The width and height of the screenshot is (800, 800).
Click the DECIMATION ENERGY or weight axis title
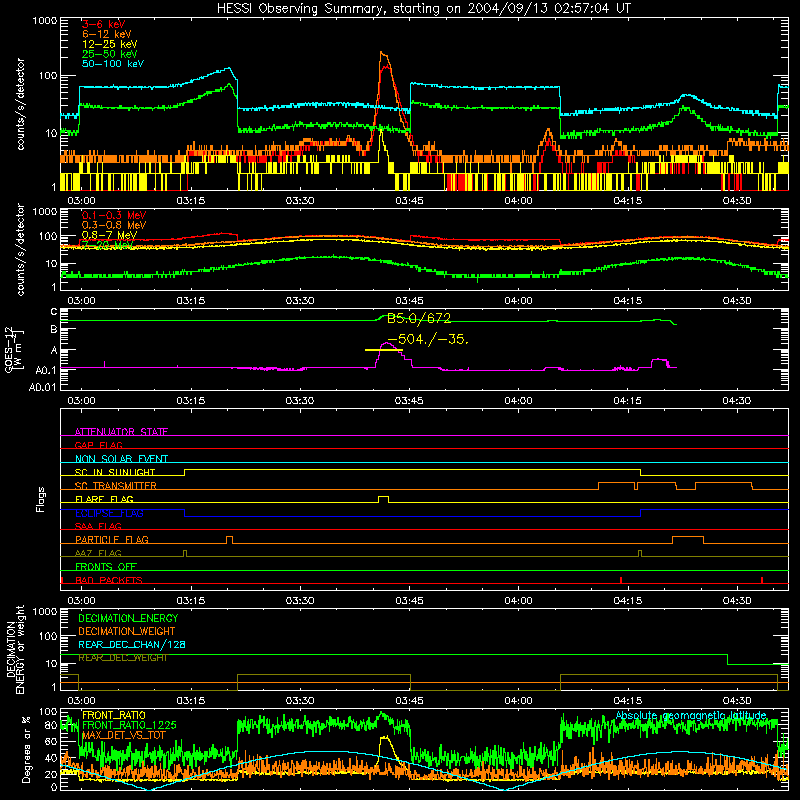coord(15,649)
